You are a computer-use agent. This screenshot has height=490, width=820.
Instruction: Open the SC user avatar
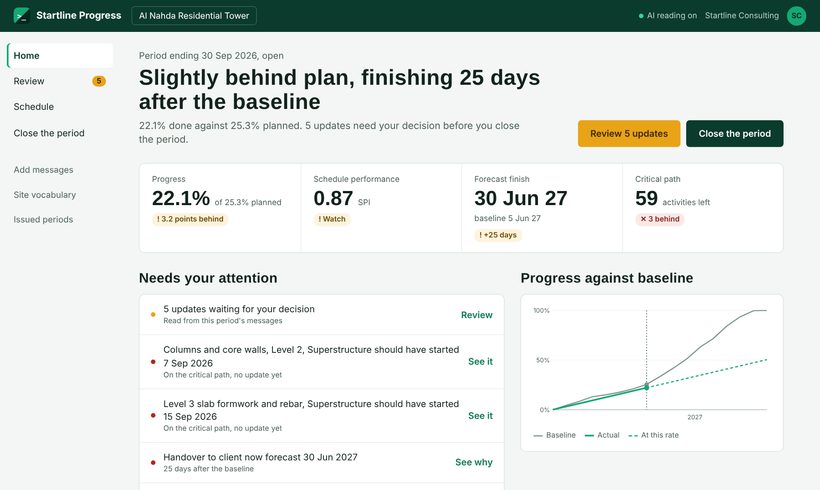pyautogui.click(x=796, y=16)
